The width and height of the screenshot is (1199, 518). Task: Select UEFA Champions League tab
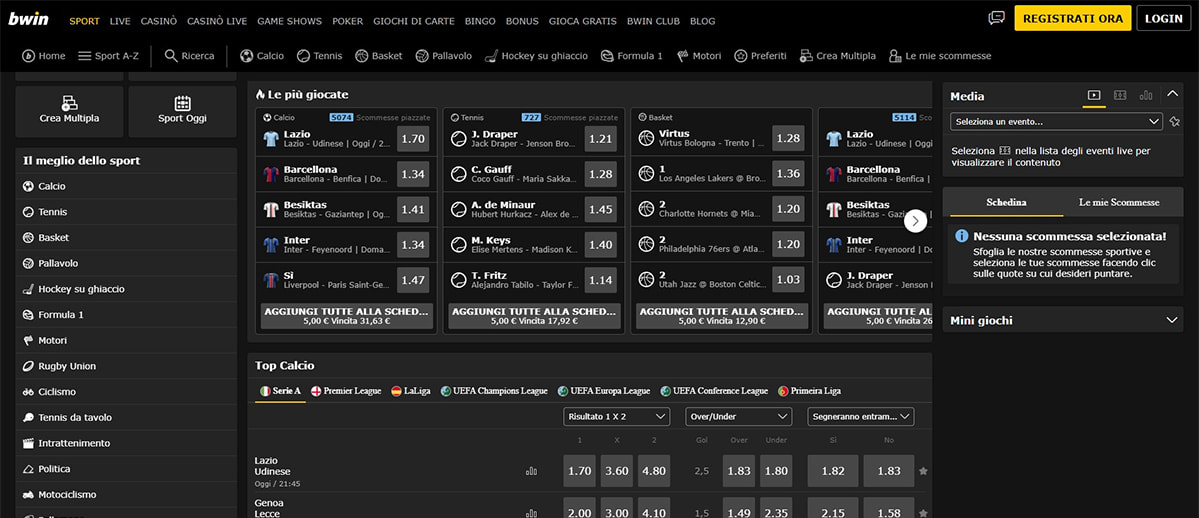[x=494, y=391]
